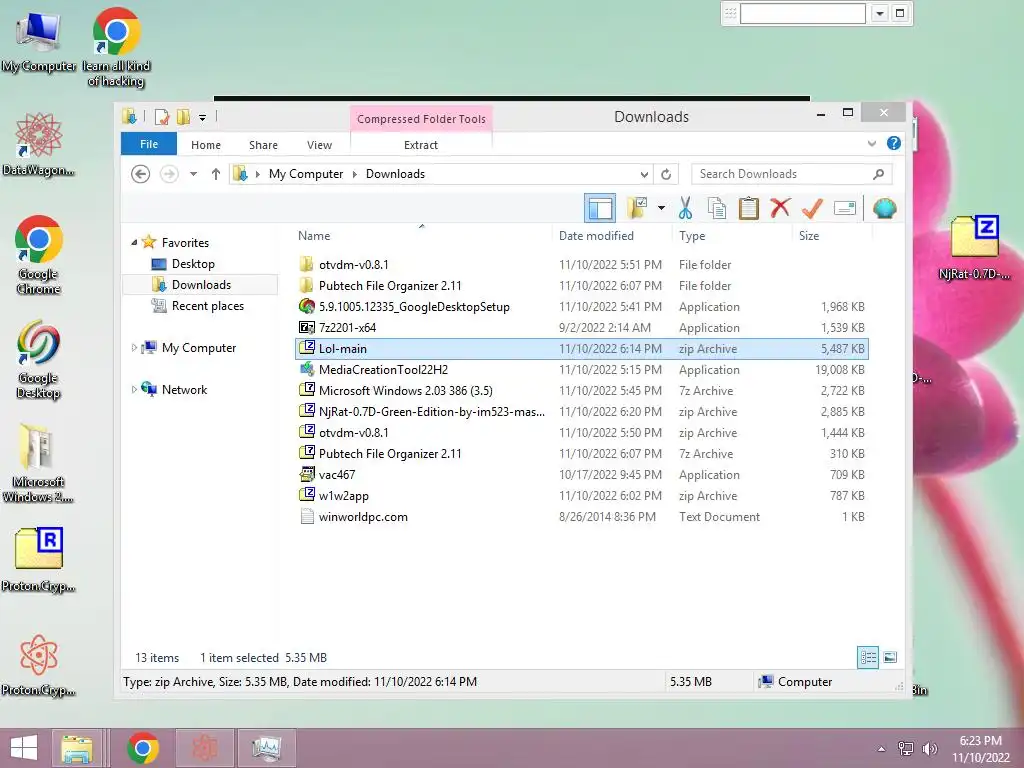Click the quick access New Folder icon
The height and width of the screenshot is (768, 1024).
coord(184,117)
